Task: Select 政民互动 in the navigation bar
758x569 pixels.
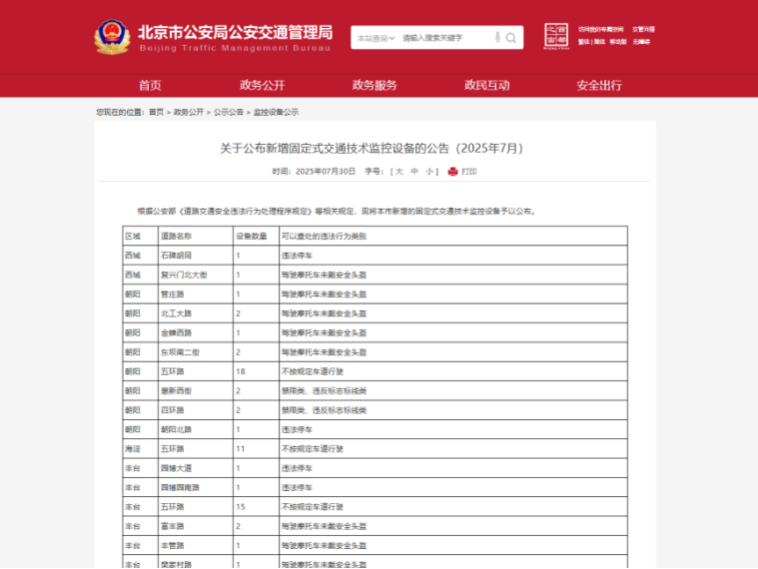Action: [x=486, y=85]
